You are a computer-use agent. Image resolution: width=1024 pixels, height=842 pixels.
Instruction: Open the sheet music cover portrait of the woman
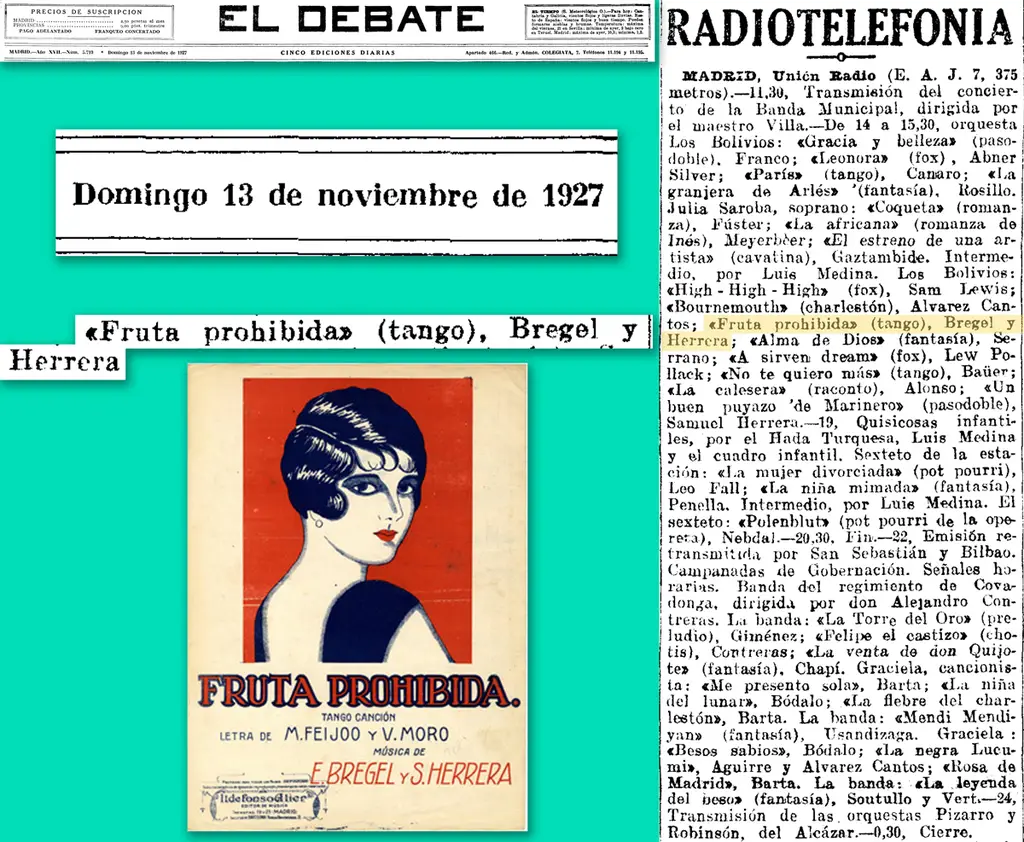(357, 521)
